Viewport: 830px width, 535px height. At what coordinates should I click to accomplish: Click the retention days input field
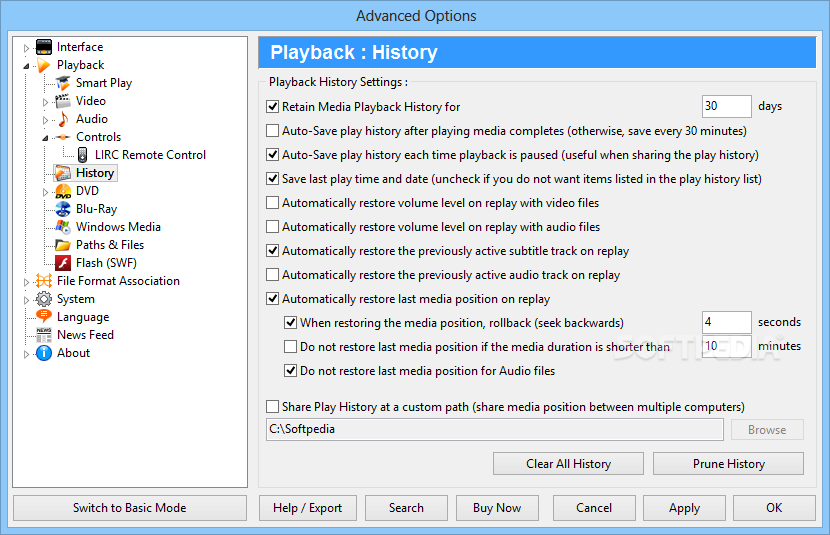click(x=726, y=106)
